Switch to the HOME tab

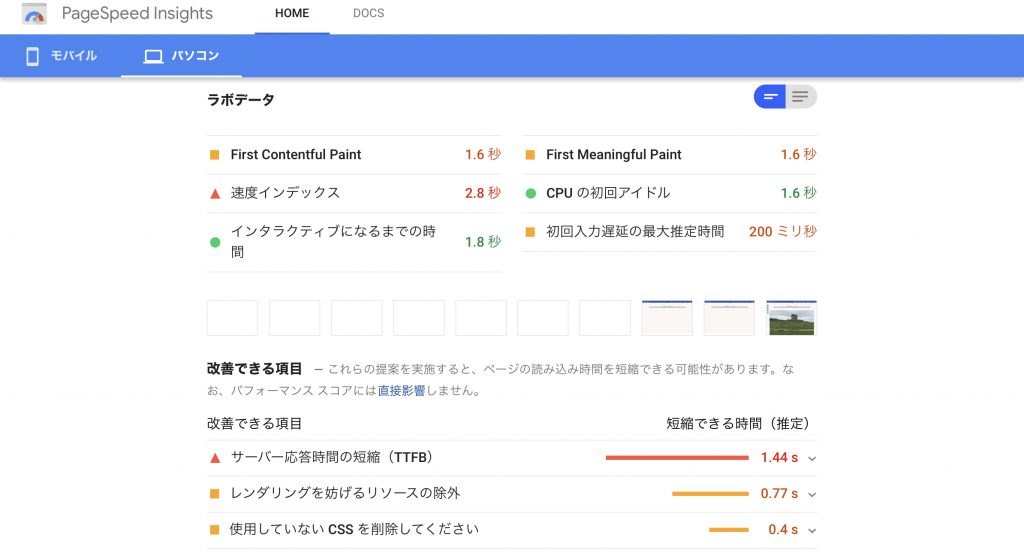pyautogui.click(x=292, y=13)
